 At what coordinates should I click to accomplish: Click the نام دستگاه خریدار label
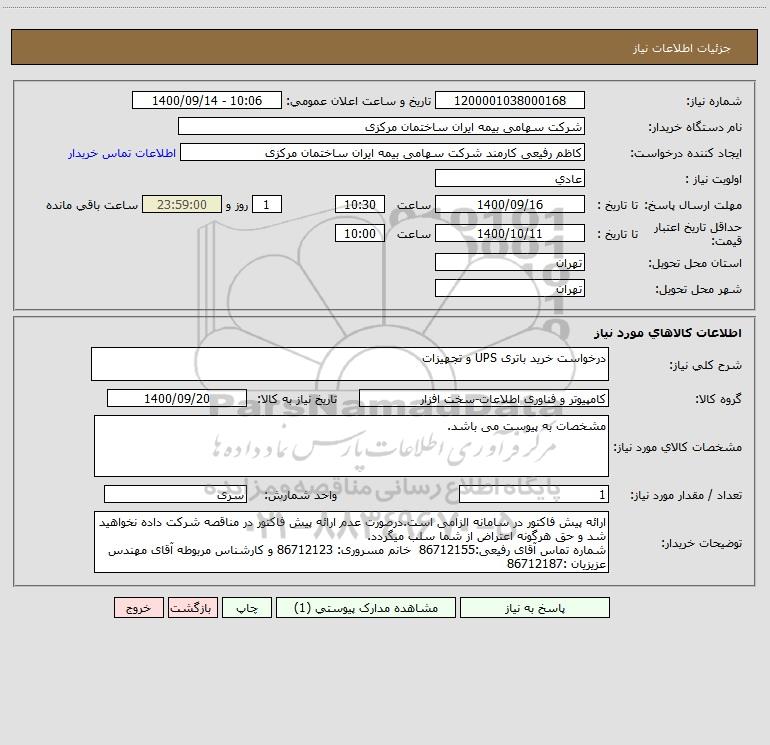(695, 128)
